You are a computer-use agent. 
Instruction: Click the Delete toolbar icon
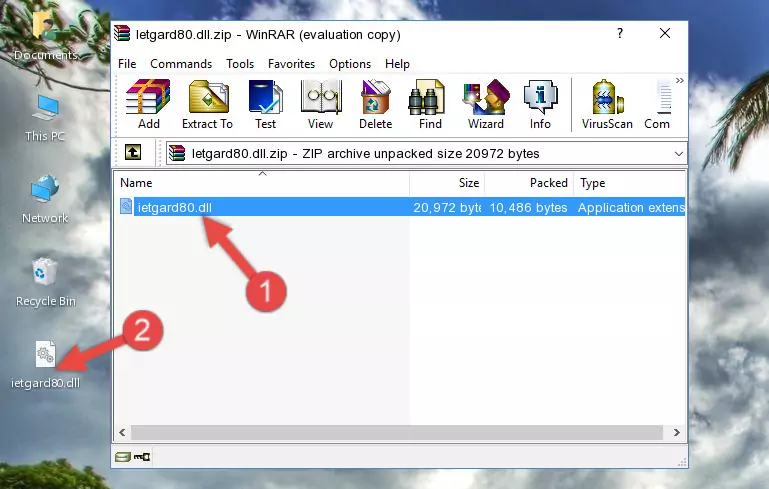375,104
